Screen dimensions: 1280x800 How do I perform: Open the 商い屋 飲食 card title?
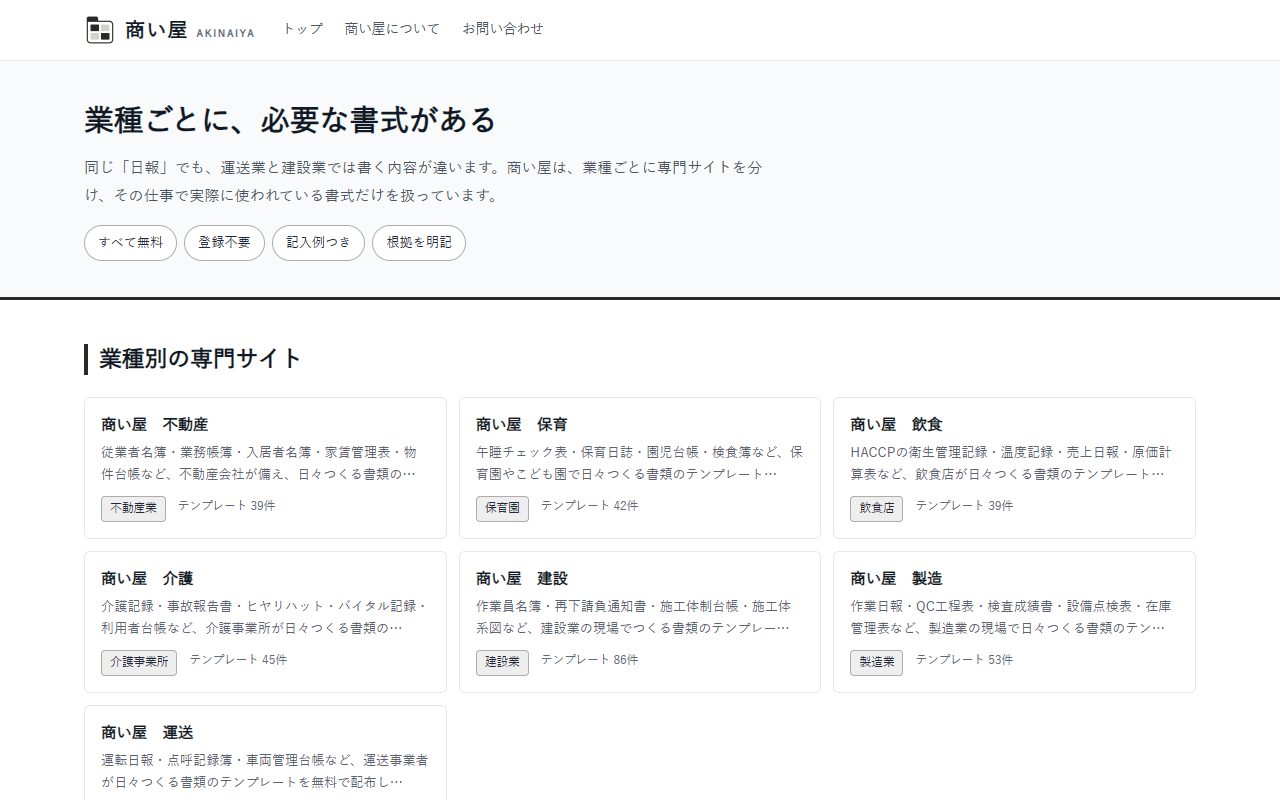point(896,424)
